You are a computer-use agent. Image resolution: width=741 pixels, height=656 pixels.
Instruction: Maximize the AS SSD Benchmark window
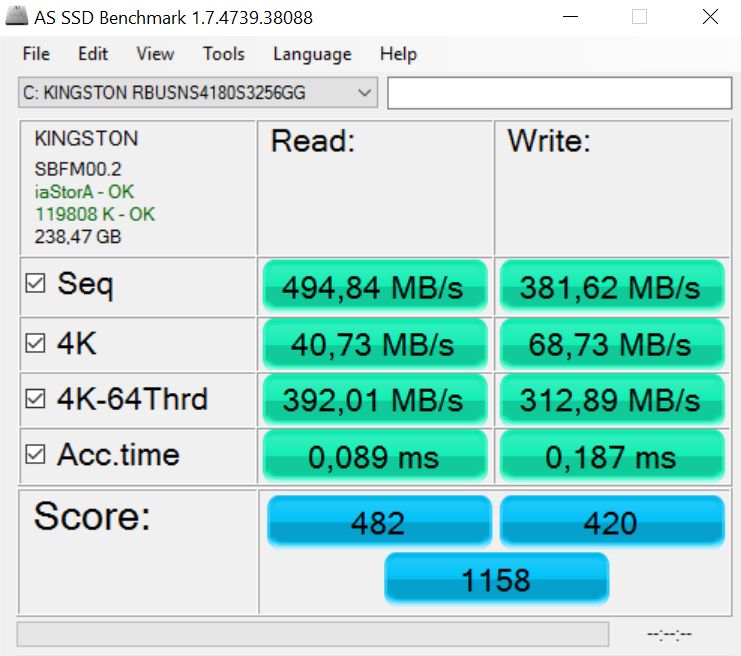coord(639,17)
